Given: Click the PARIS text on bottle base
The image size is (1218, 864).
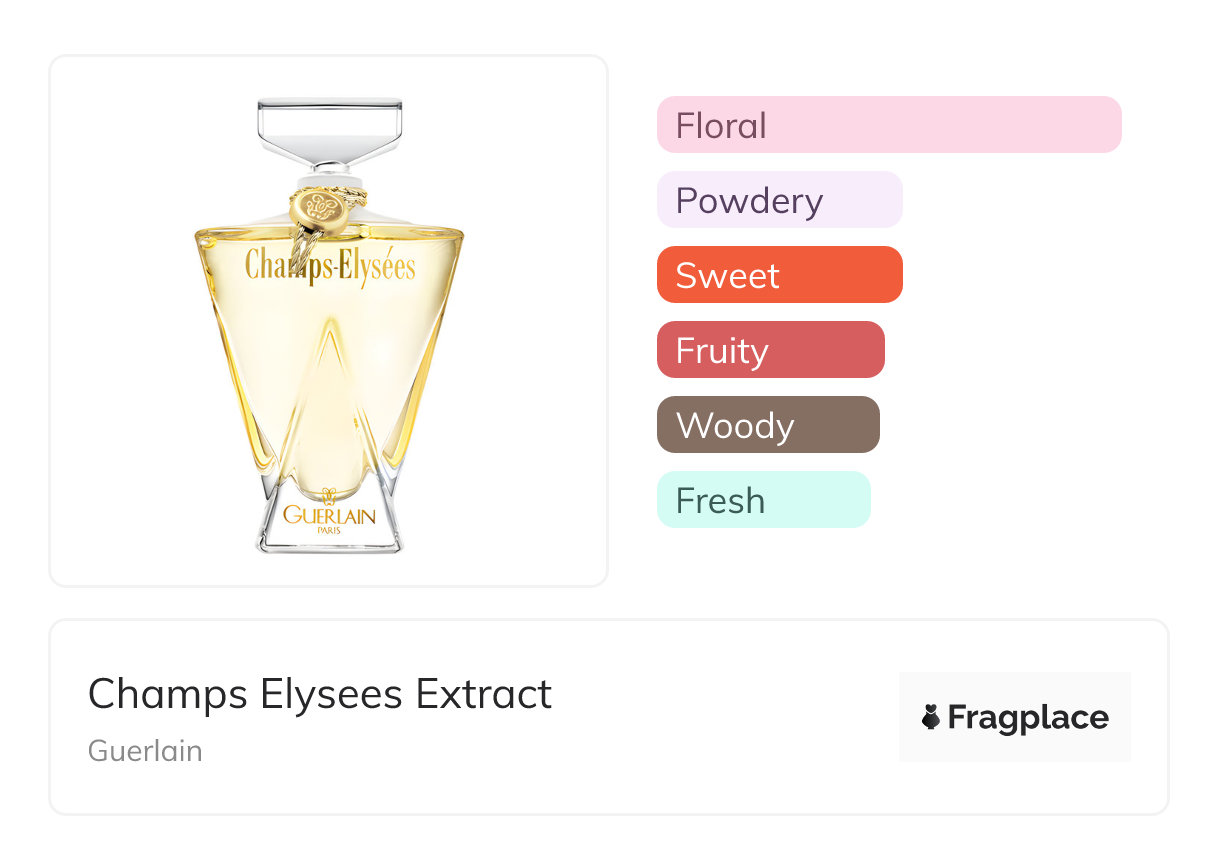Looking at the screenshot, I should [x=328, y=531].
